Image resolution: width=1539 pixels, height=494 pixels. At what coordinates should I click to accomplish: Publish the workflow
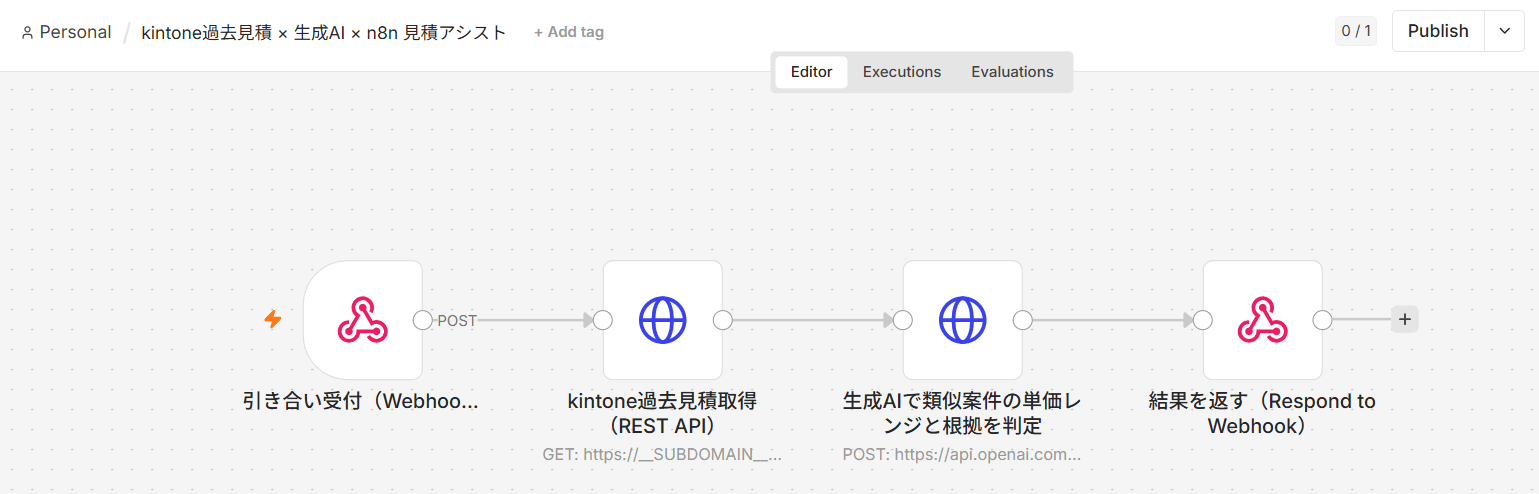[1438, 31]
